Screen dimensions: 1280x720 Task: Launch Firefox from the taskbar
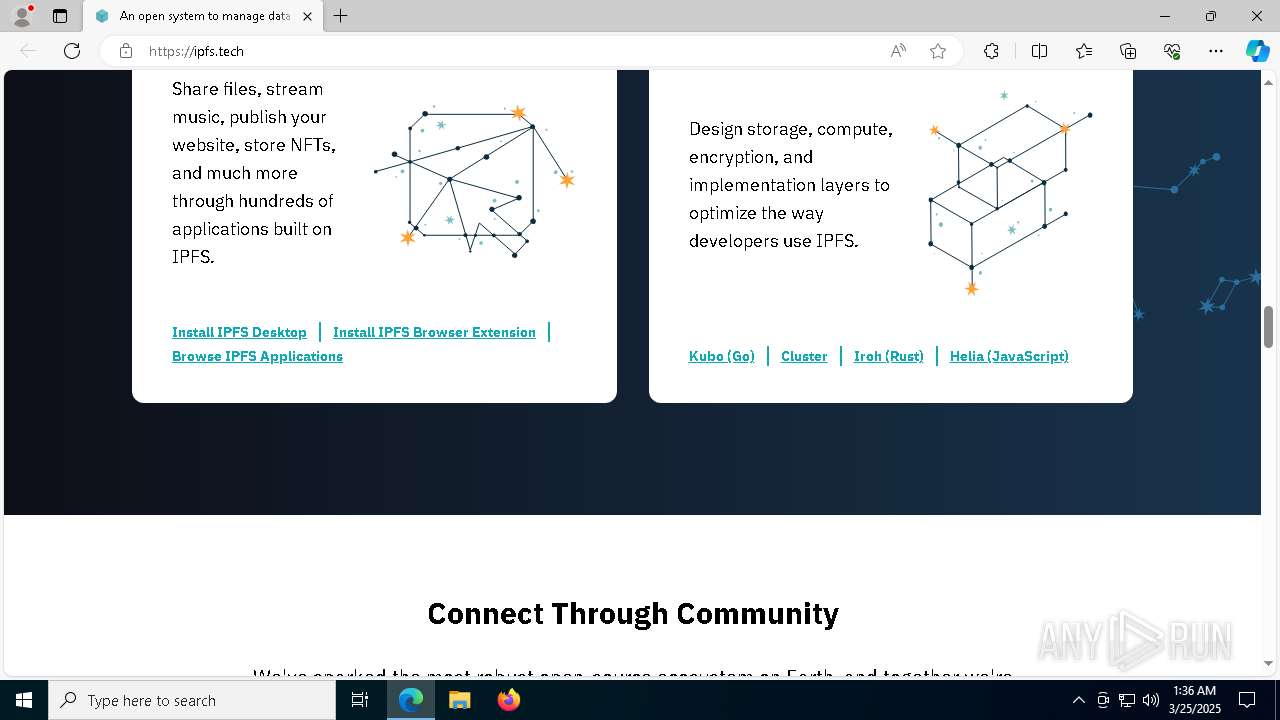pos(508,700)
